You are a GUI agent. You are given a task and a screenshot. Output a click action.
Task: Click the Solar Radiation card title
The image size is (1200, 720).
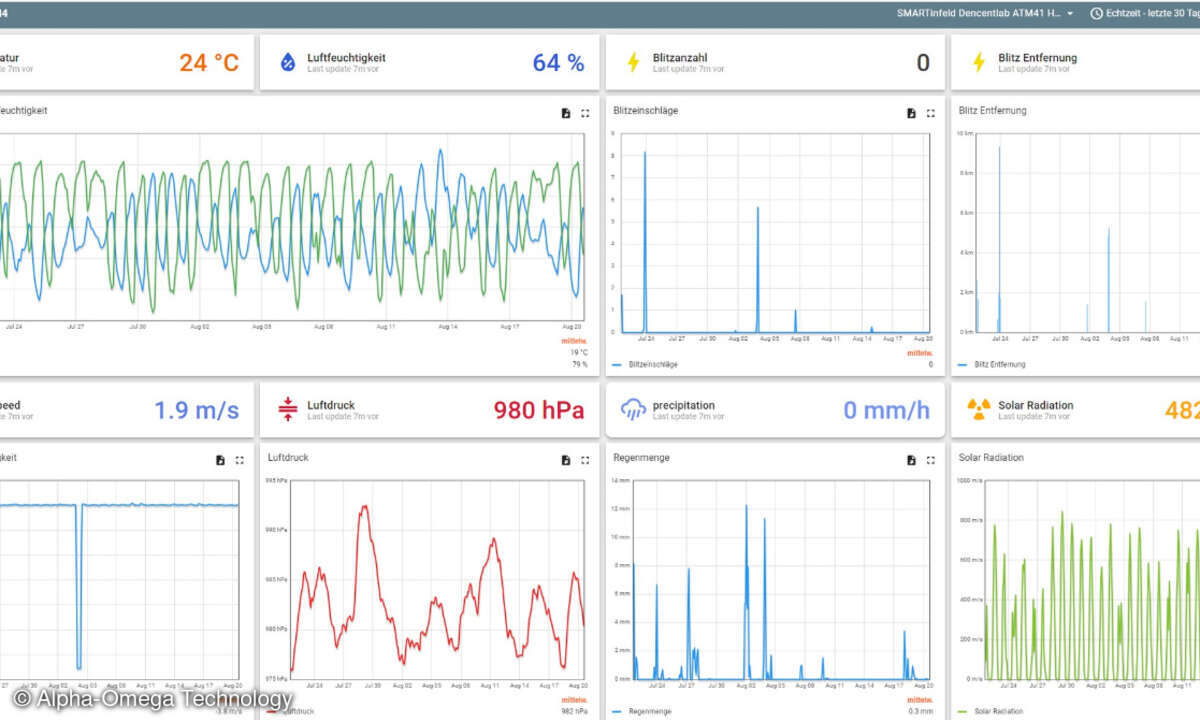pyautogui.click(x=1035, y=405)
